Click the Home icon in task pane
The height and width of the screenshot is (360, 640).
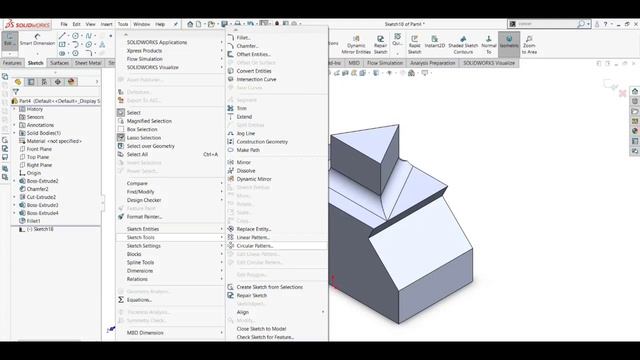pos(635,91)
